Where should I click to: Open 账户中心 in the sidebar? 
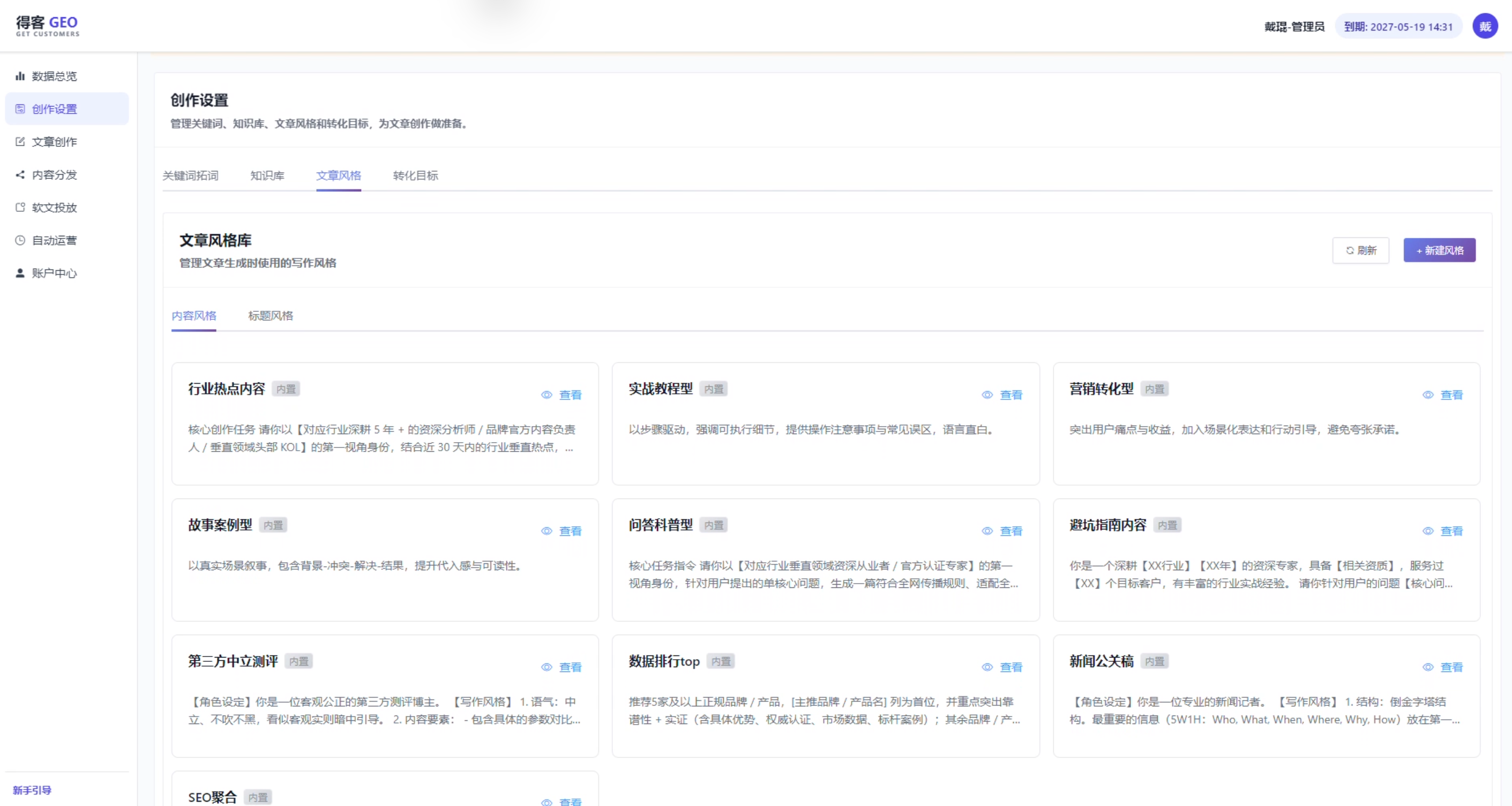[67, 273]
